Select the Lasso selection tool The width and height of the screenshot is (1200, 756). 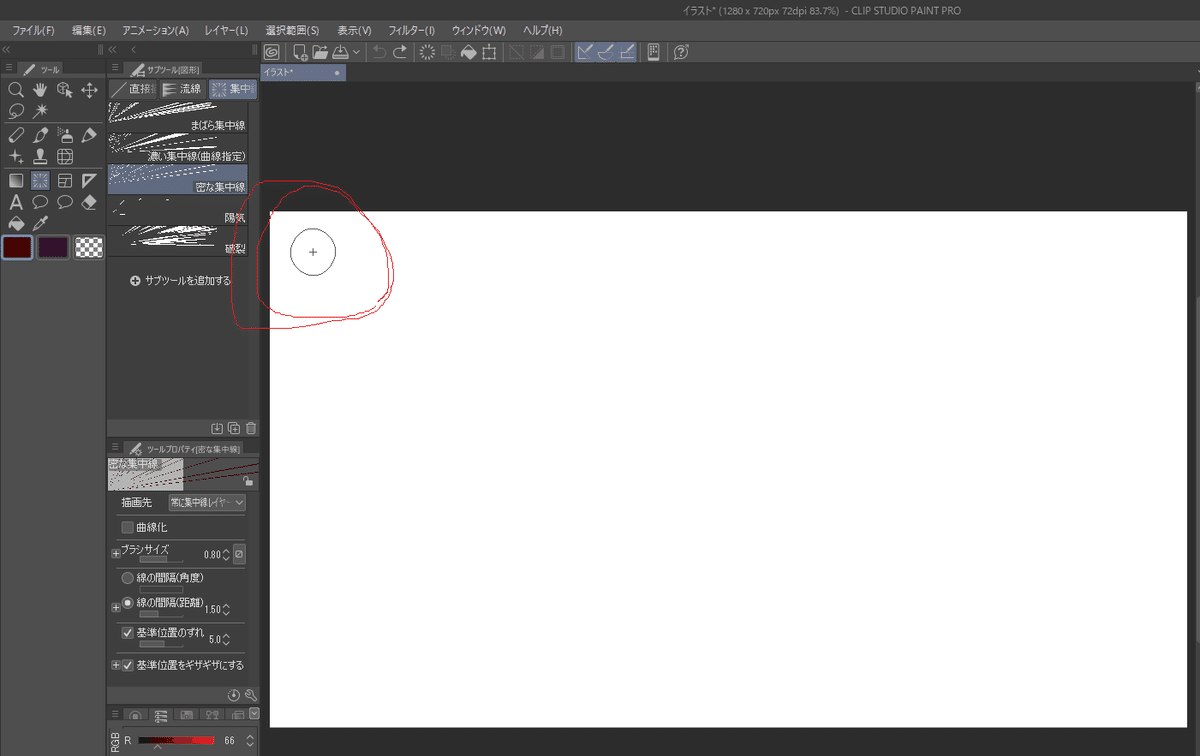tap(16, 111)
